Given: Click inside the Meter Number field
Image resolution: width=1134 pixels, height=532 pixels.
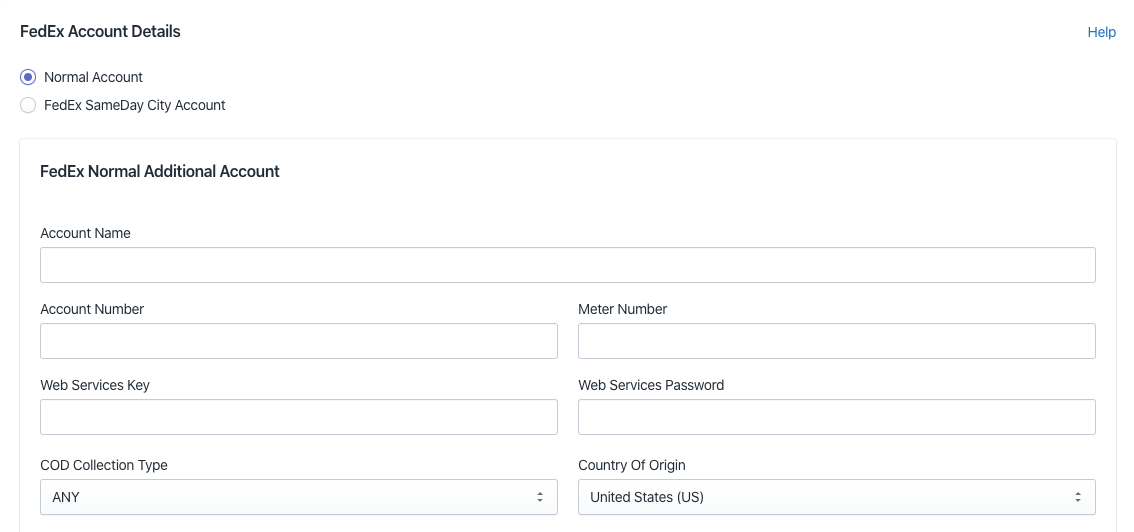Looking at the screenshot, I should click(837, 341).
